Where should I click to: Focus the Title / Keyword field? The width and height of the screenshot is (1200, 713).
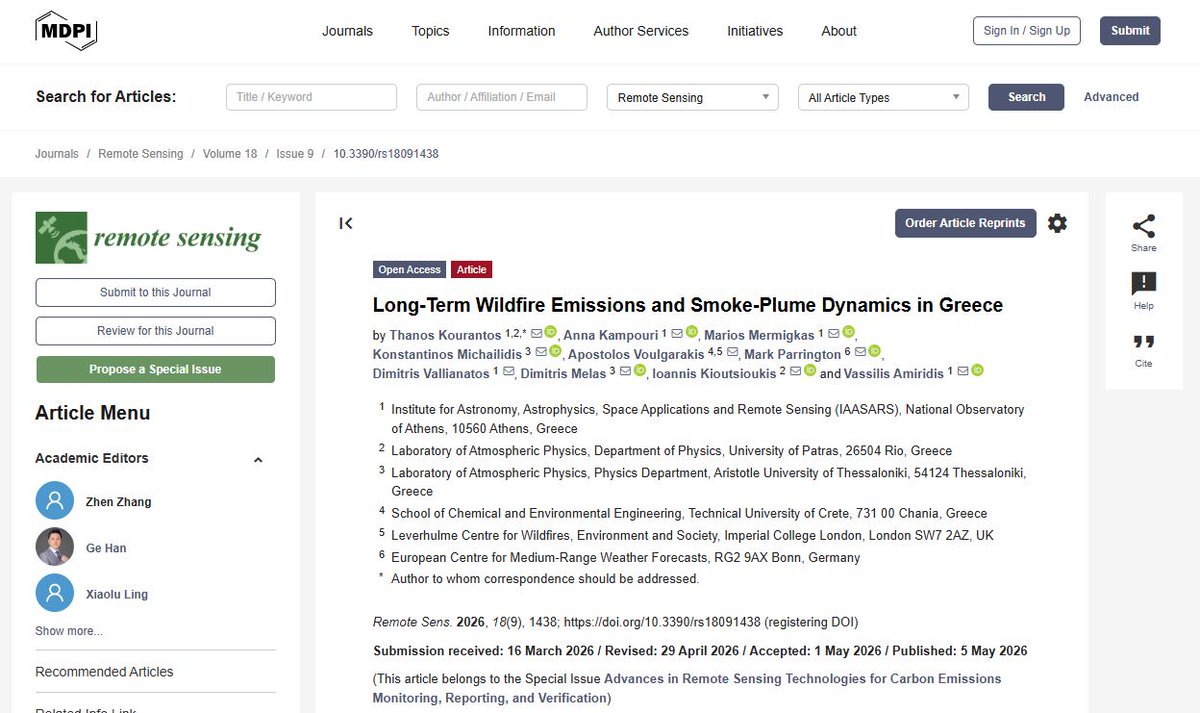click(x=312, y=97)
